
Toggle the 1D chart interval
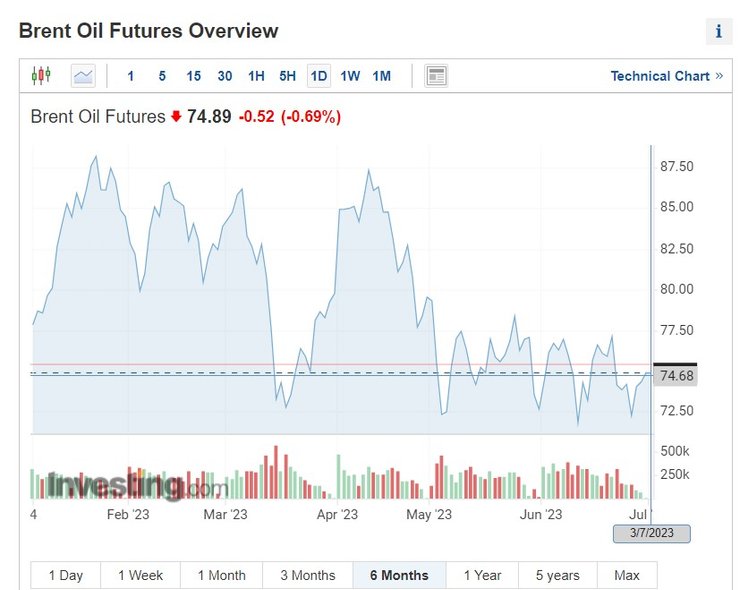pos(318,76)
